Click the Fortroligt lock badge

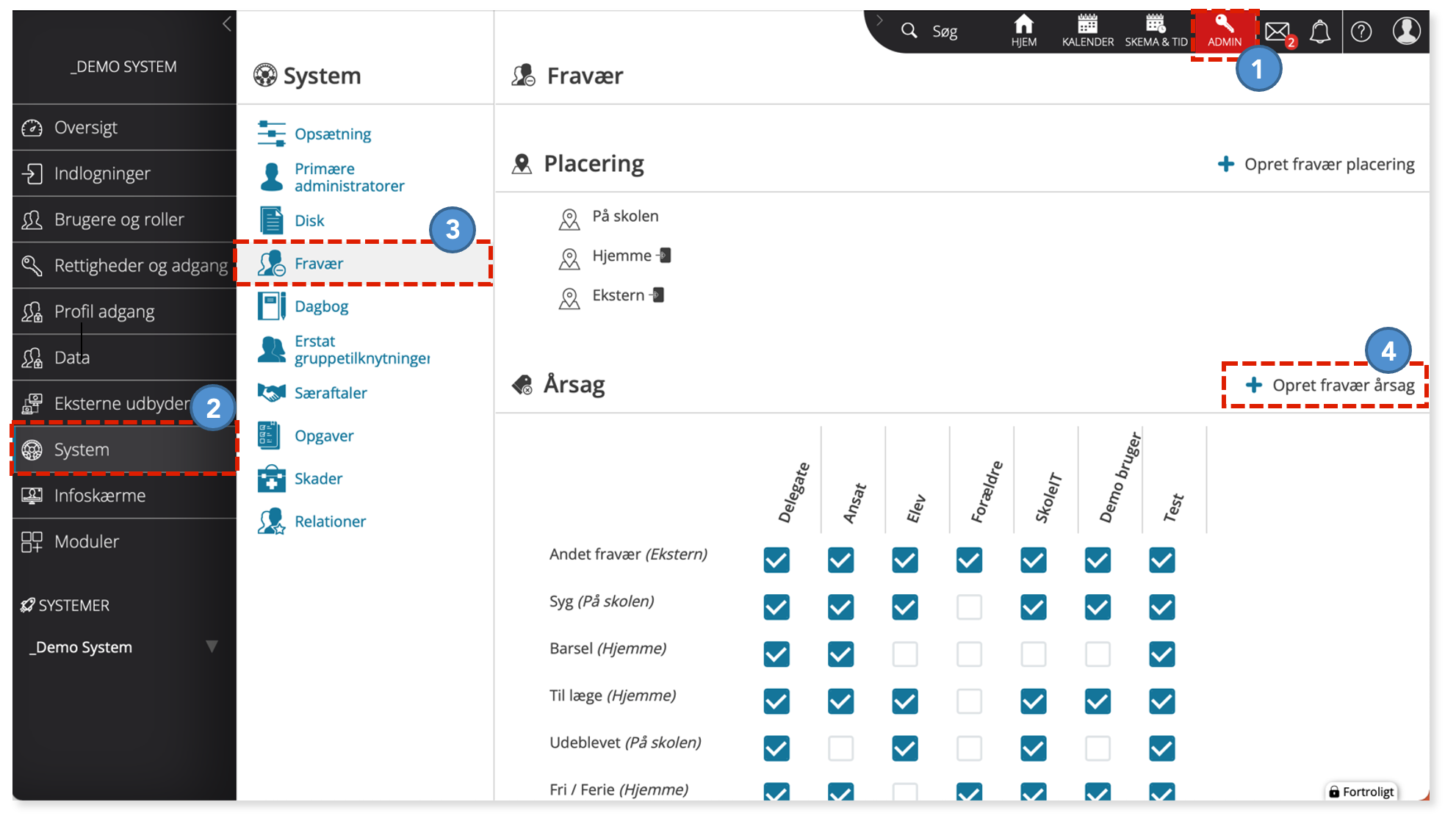(x=1361, y=791)
